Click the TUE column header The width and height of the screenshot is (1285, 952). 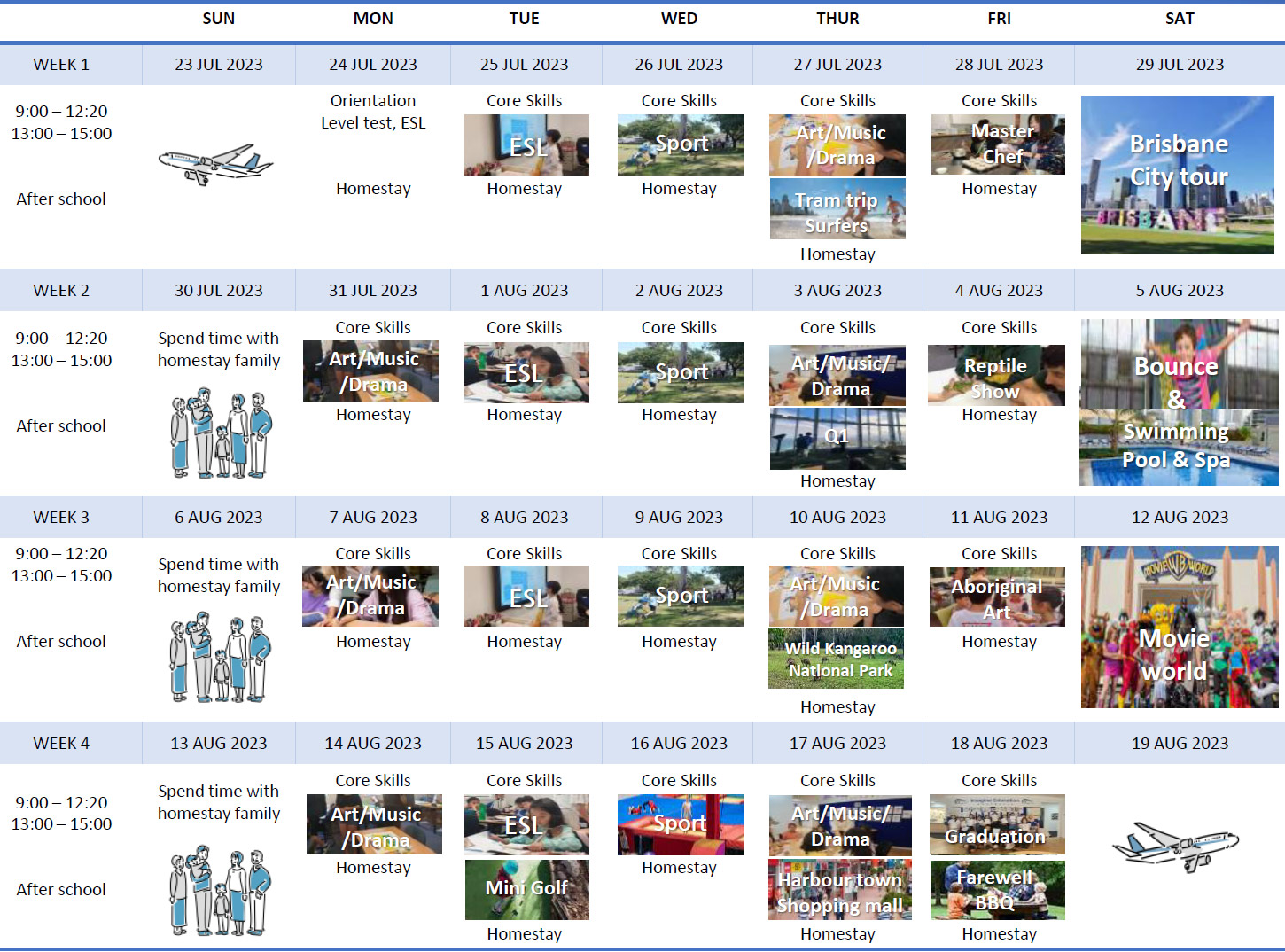[x=525, y=19]
